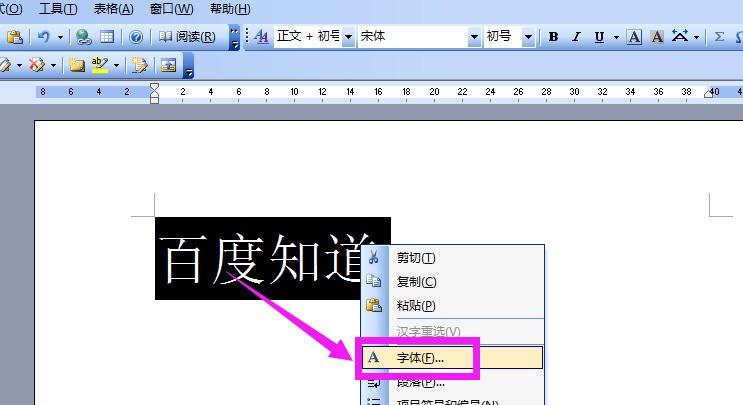Expand the 宋体 font name dropdown
Viewport: 743px width, 405px height.
pyautogui.click(x=474, y=37)
